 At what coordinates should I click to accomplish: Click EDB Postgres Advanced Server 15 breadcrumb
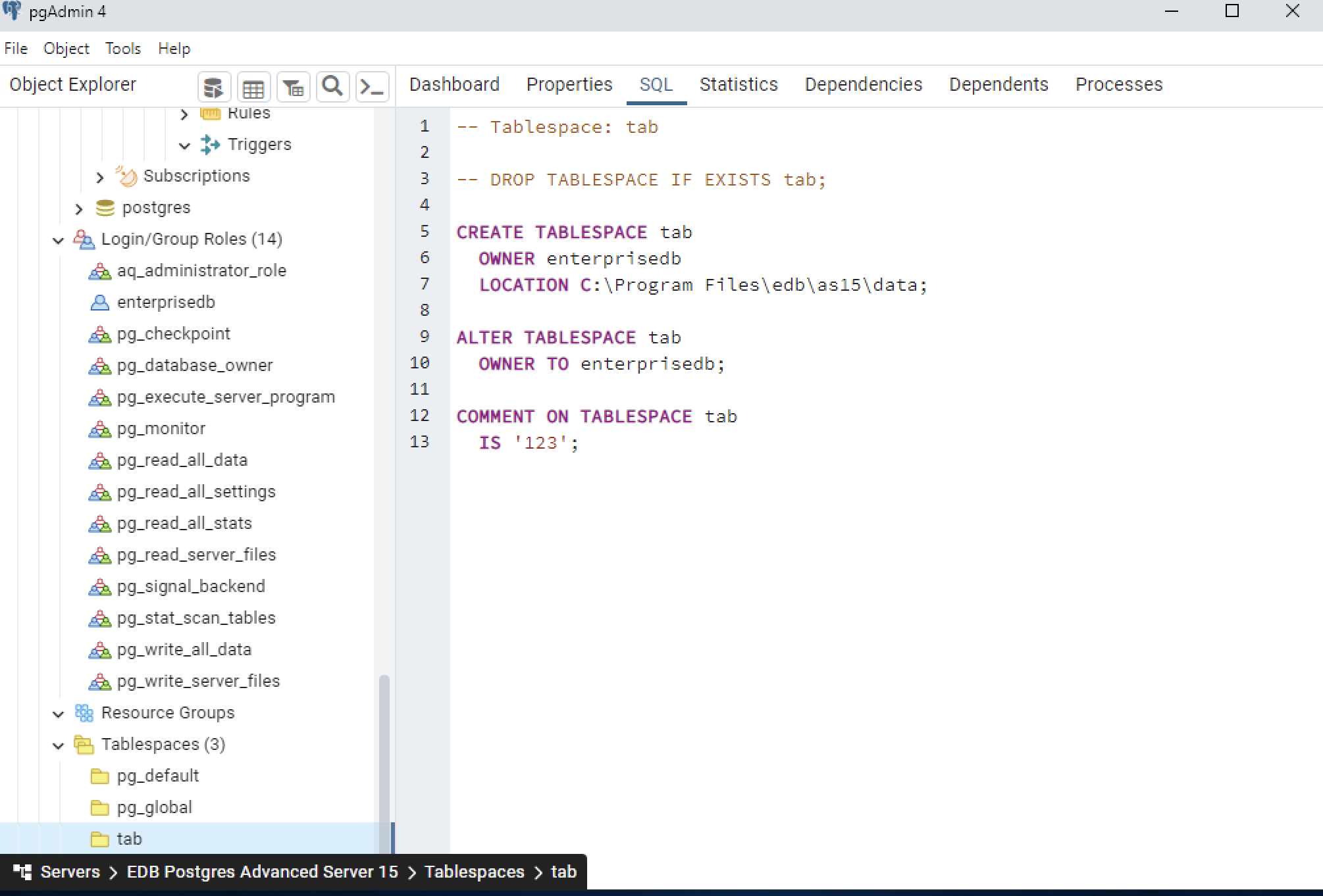click(262, 872)
